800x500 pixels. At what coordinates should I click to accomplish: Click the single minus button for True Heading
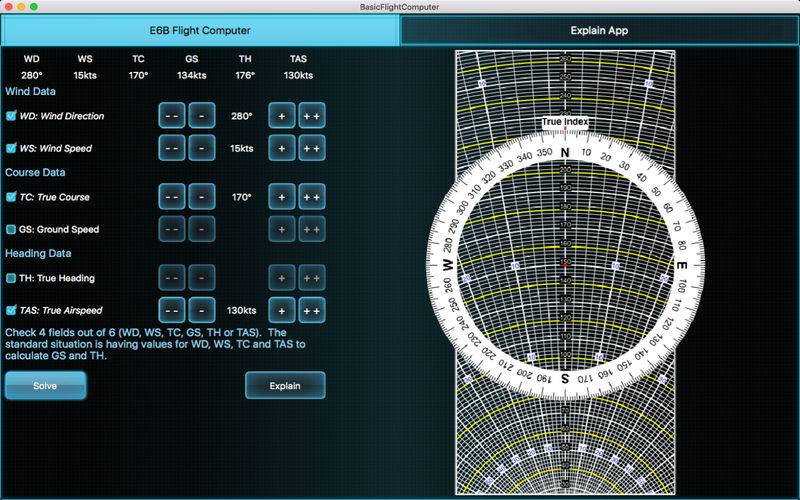(202, 278)
